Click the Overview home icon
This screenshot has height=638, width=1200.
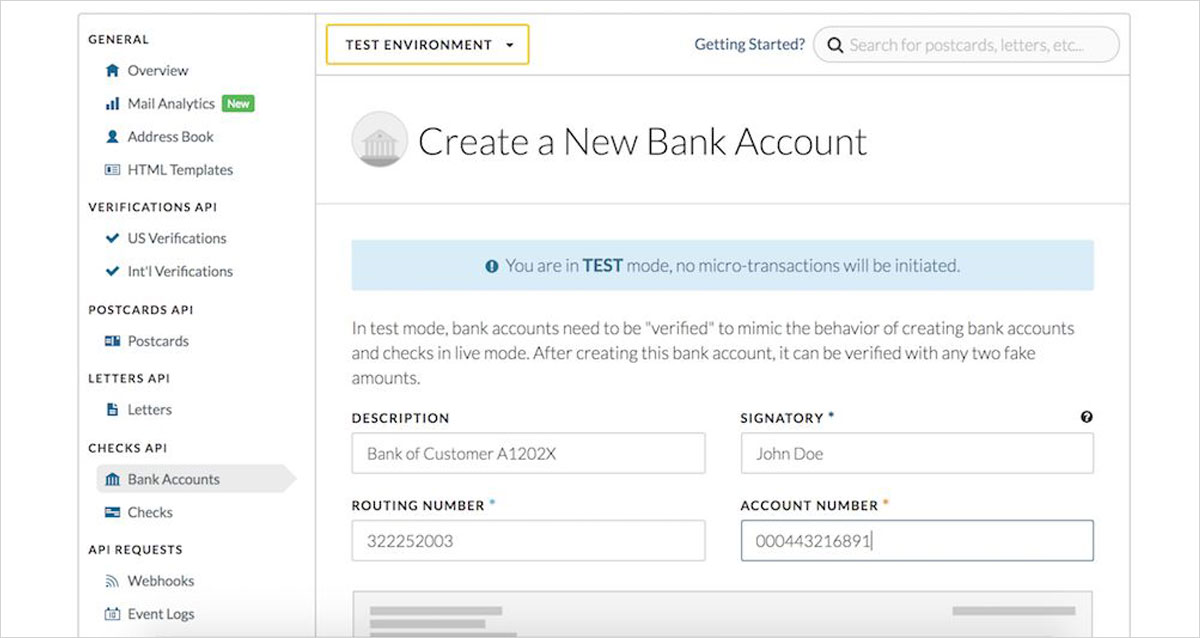point(112,71)
